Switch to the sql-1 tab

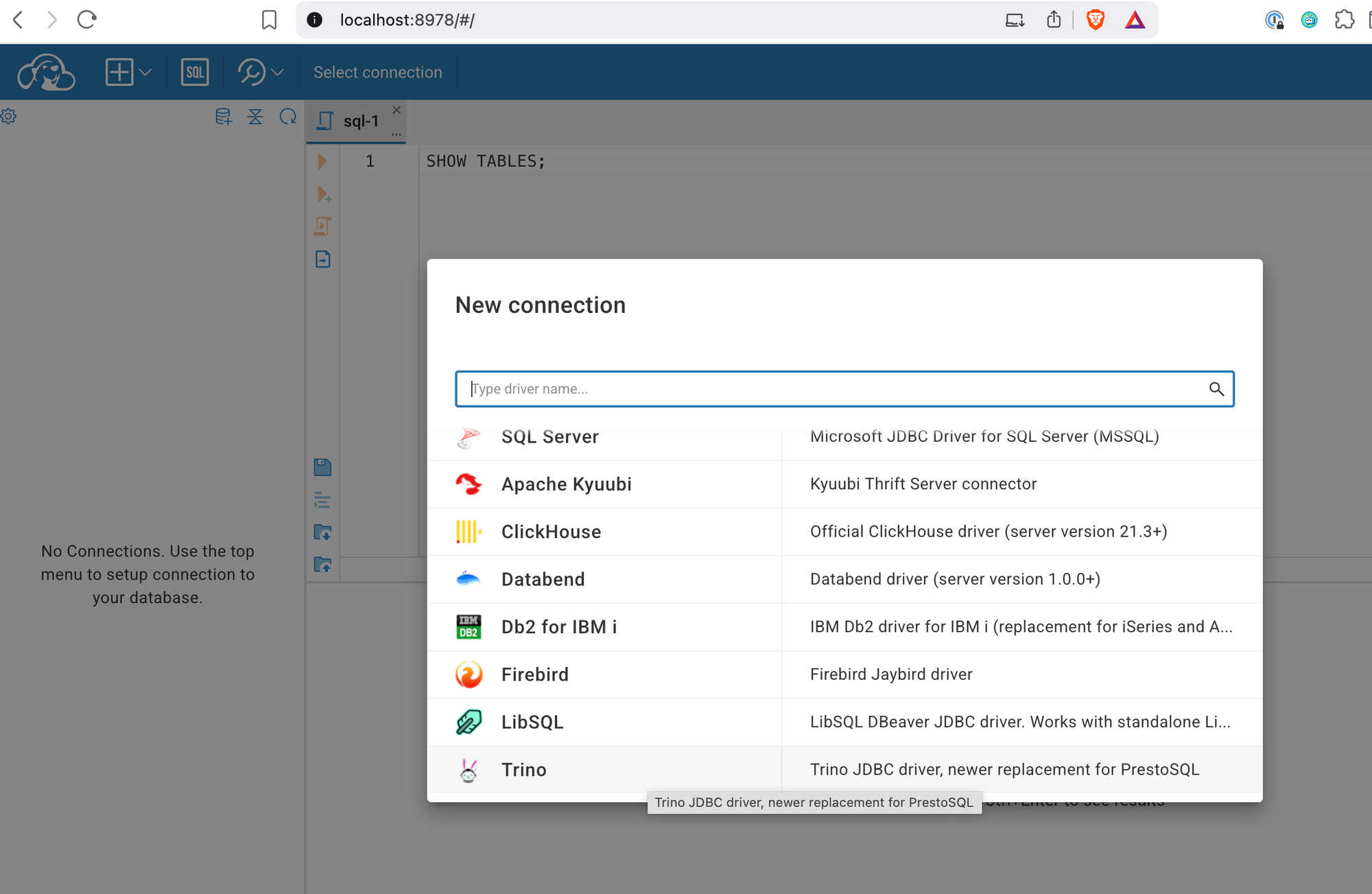(359, 121)
